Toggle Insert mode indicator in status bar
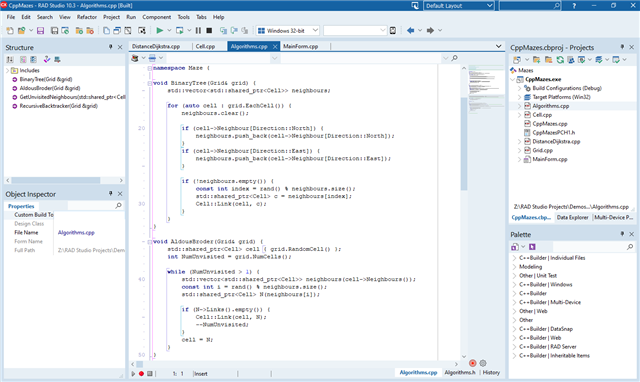The image size is (640, 382). (x=201, y=373)
